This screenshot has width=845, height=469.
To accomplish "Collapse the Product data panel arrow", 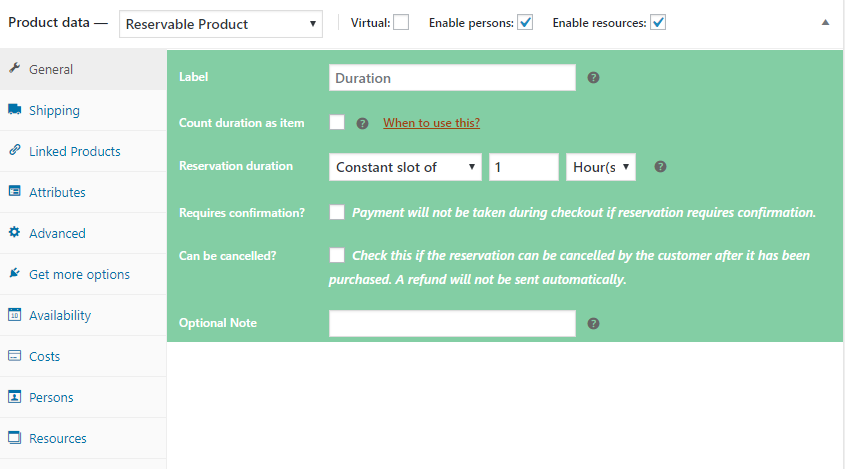I will [x=825, y=22].
